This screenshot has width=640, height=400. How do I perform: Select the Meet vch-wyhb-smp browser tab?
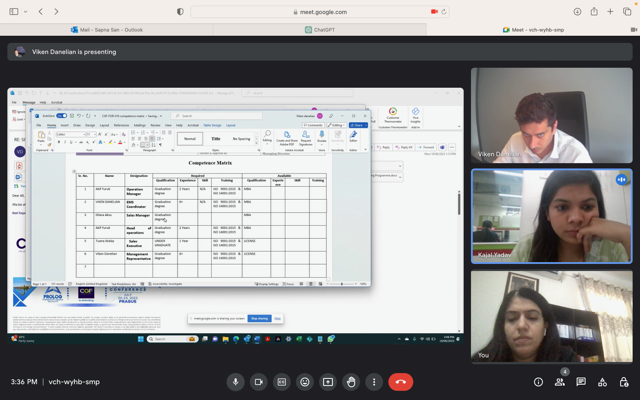click(533, 30)
